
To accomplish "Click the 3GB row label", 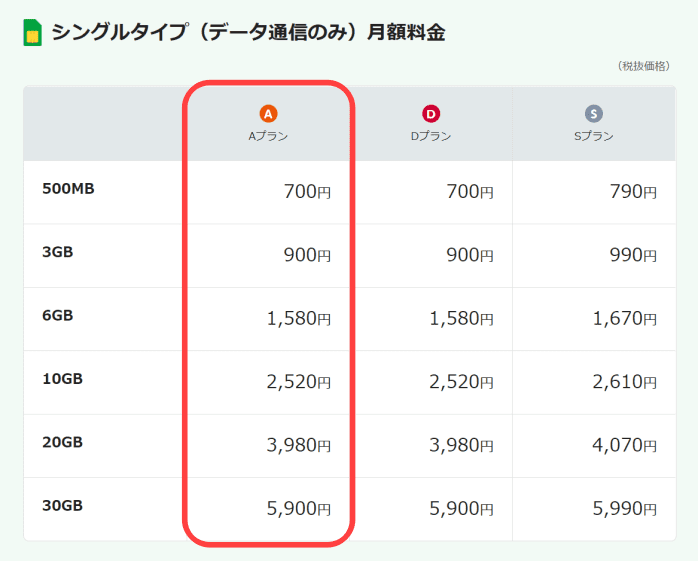I will [57, 252].
